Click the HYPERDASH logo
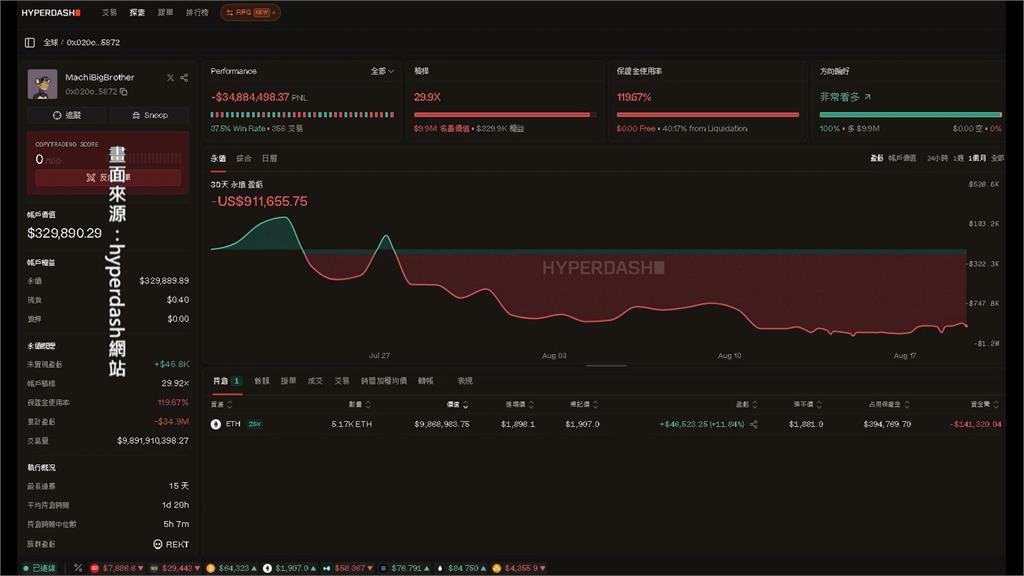Viewport: 1024px width, 576px height. pos(50,12)
